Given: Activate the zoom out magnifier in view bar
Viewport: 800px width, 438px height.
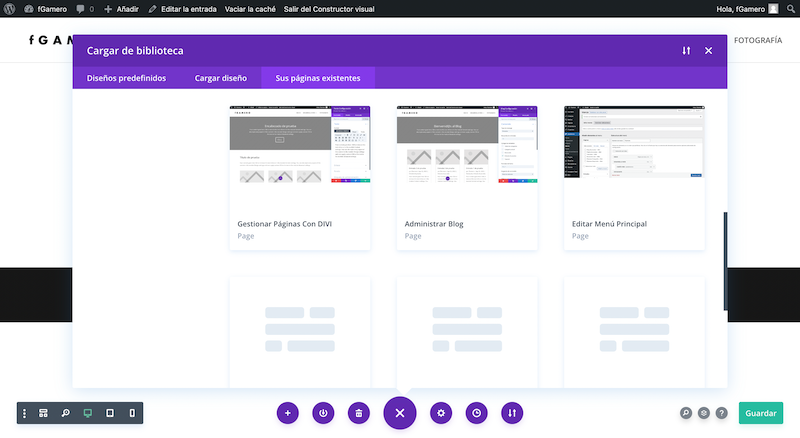Looking at the screenshot, I should (66, 413).
